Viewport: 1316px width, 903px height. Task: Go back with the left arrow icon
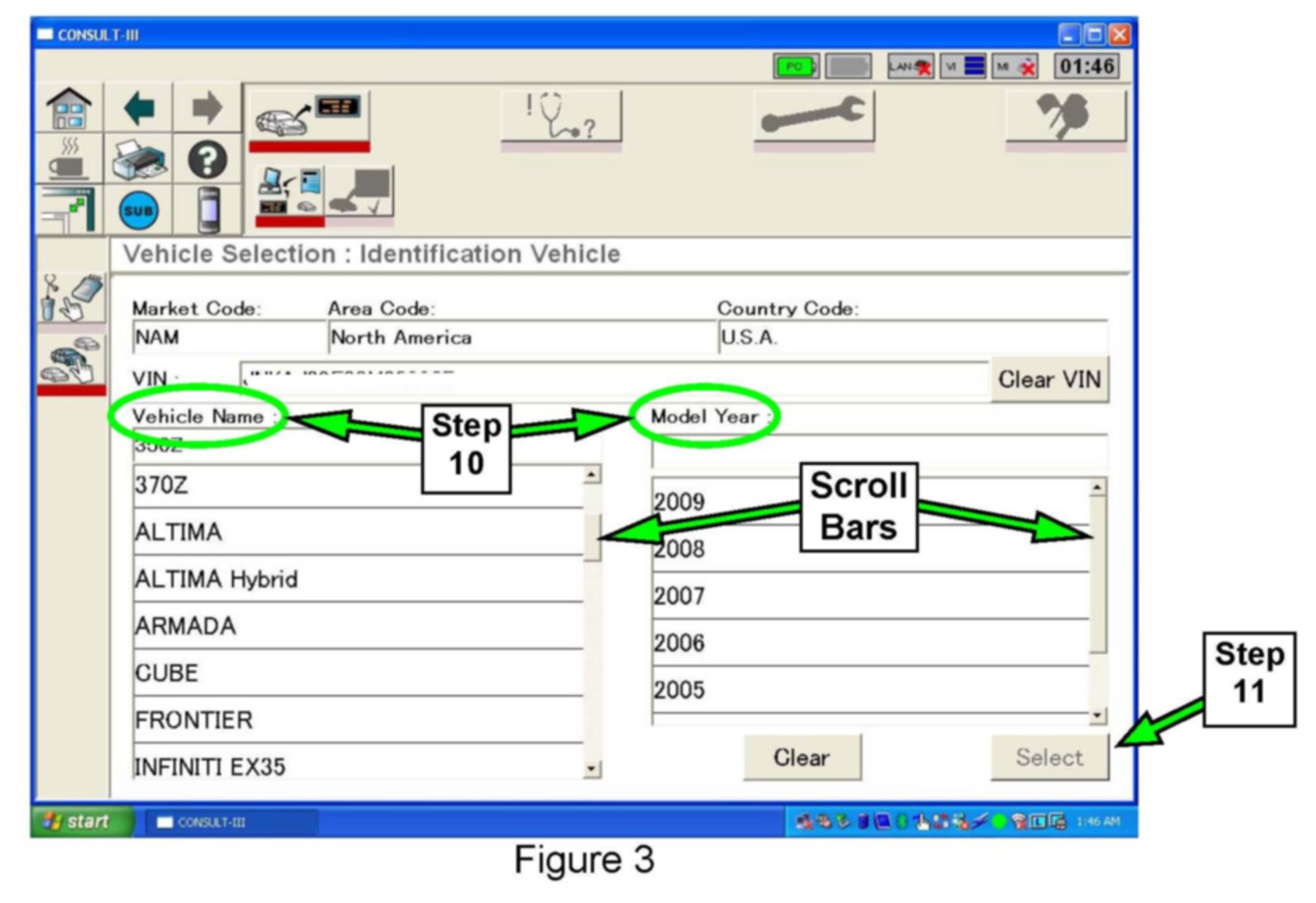pos(139,109)
